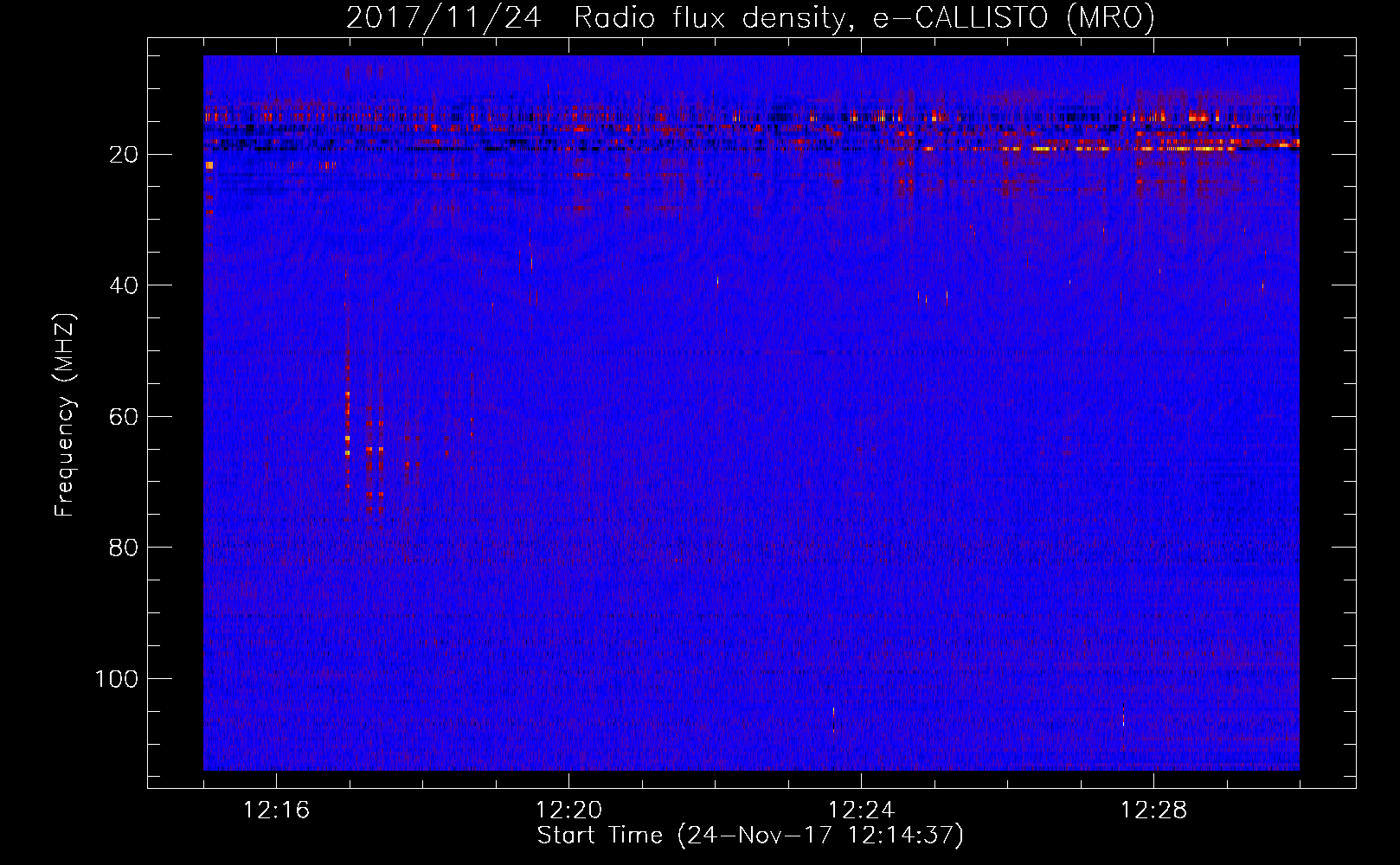Viewport: 1400px width, 865px height.
Task: Click the '12:16' time tick label
Action: click(x=276, y=811)
